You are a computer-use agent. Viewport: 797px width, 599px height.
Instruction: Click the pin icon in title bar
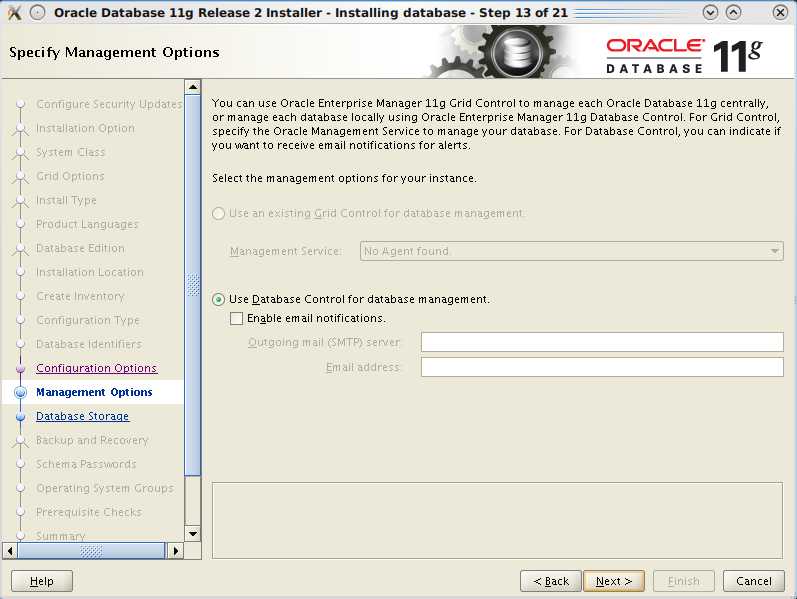[37, 13]
